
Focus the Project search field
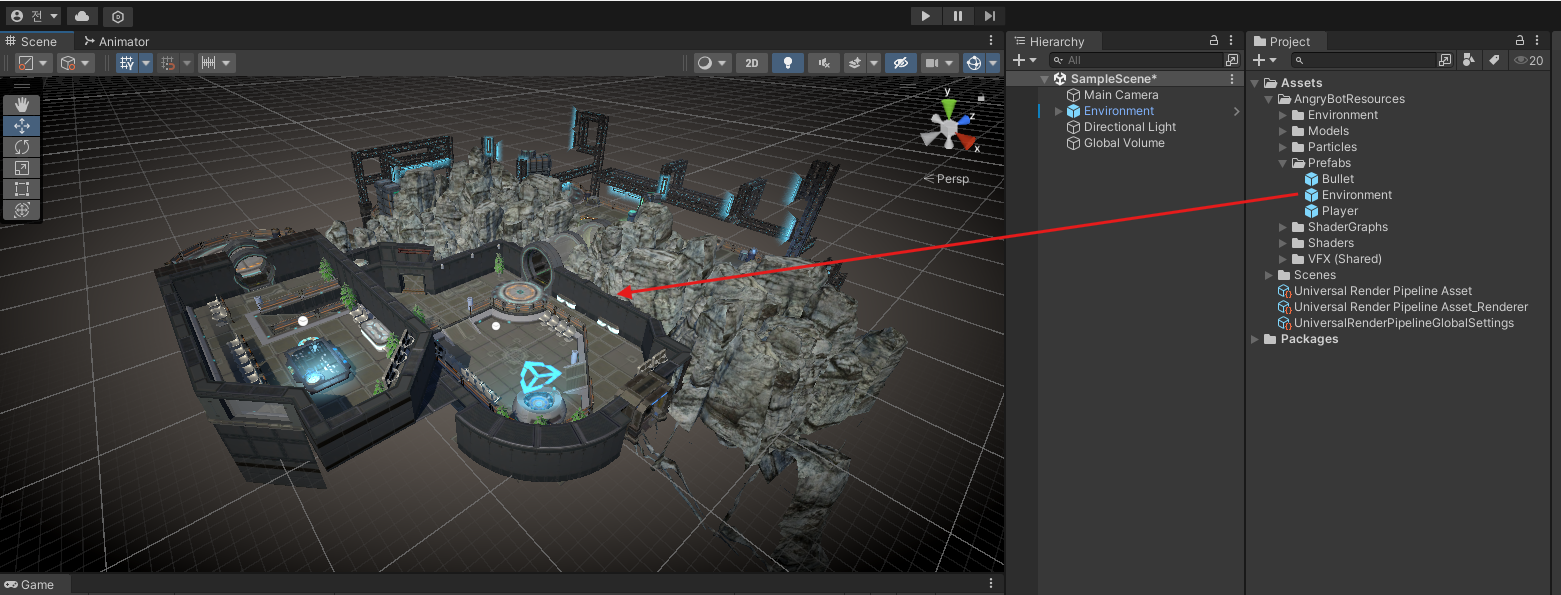(1361, 60)
